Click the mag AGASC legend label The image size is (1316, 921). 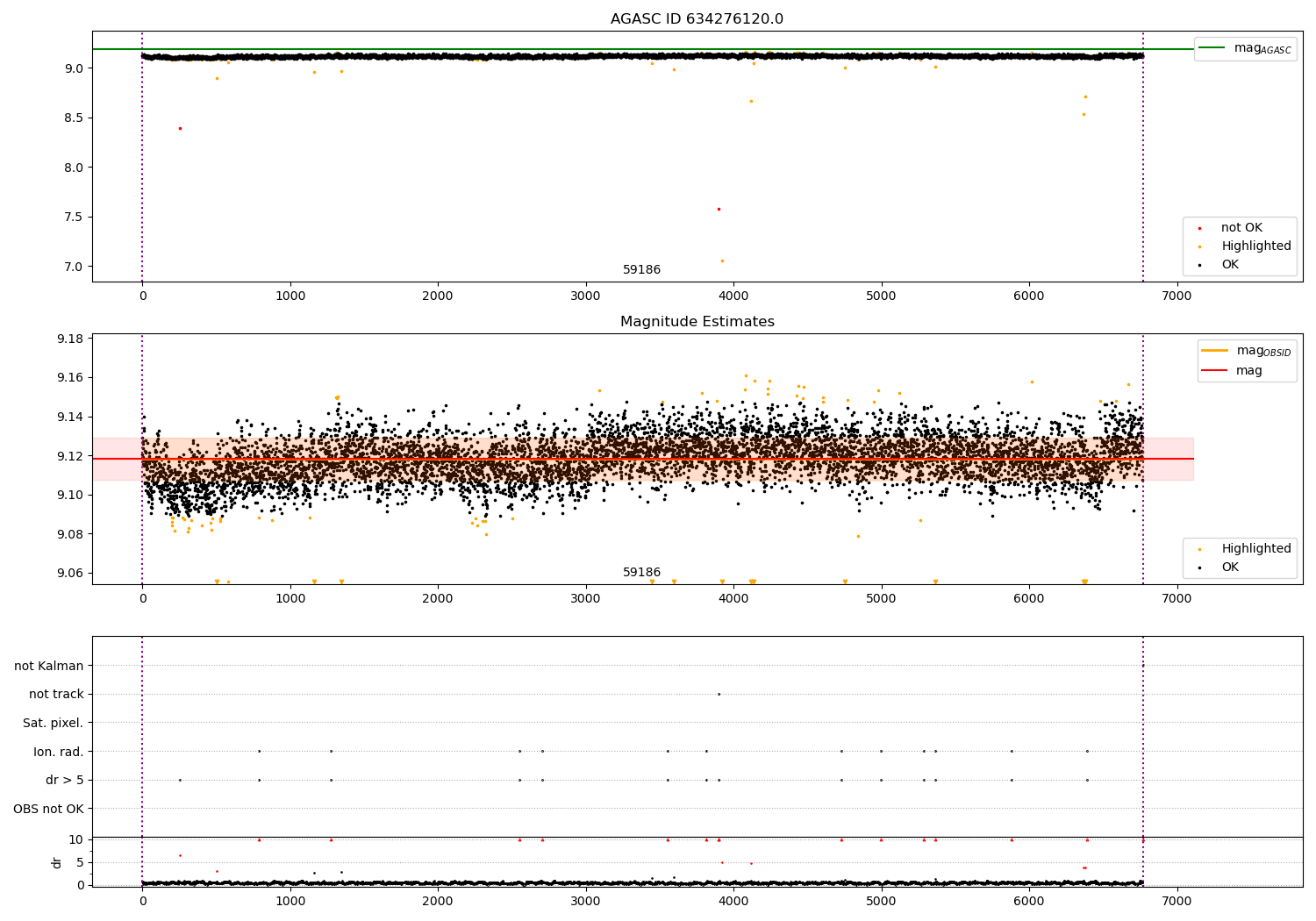click(x=1262, y=49)
